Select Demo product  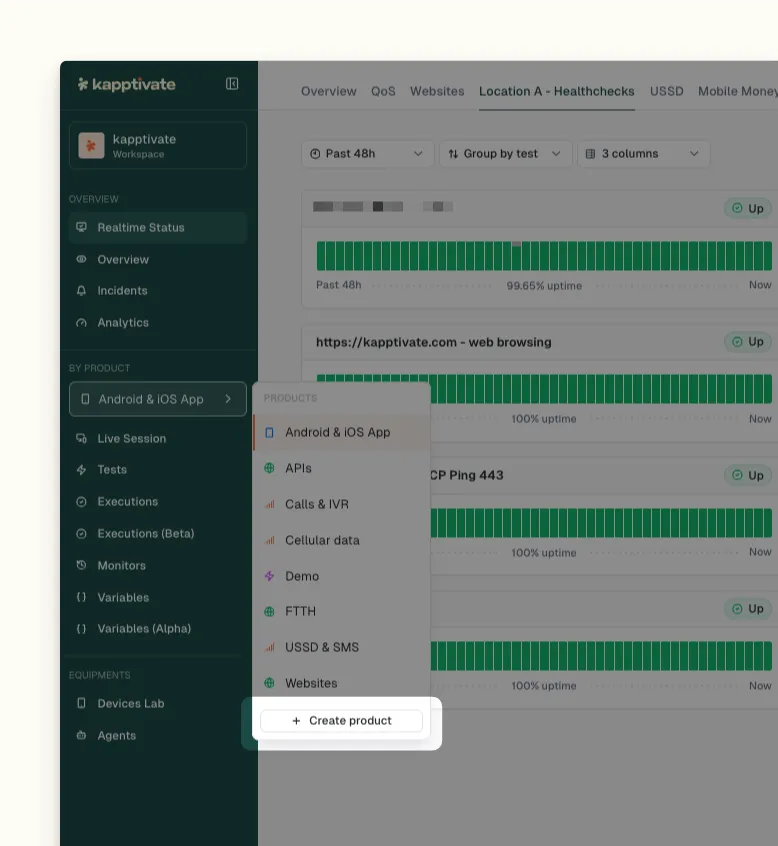(342, 576)
